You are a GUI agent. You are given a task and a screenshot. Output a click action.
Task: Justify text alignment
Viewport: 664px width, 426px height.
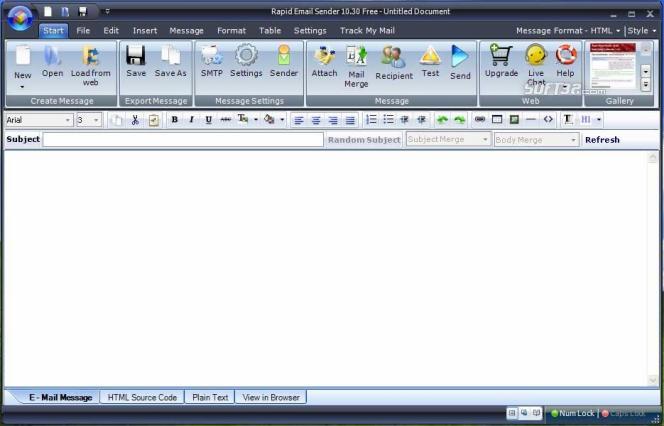pos(350,121)
